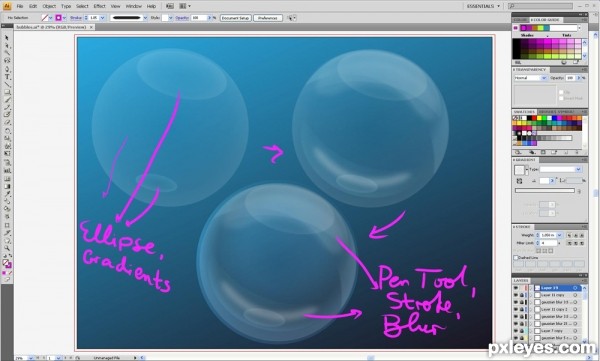Click the stroke color swatch in control bar
600x361 pixels.
tap(58, 18)
